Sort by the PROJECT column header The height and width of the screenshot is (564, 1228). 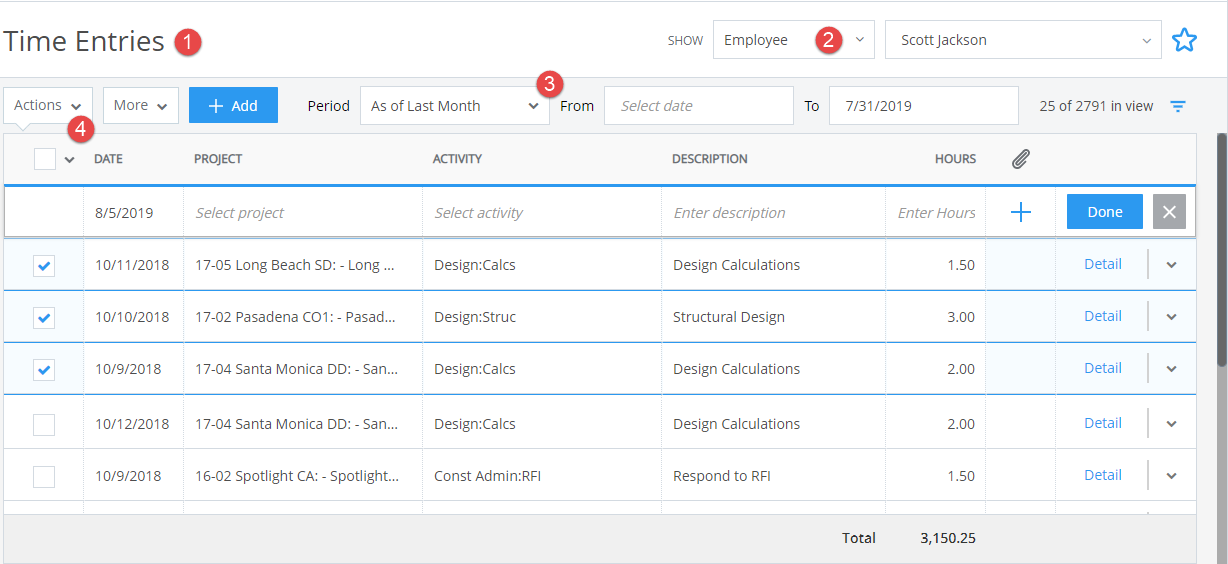coord(218,159)
